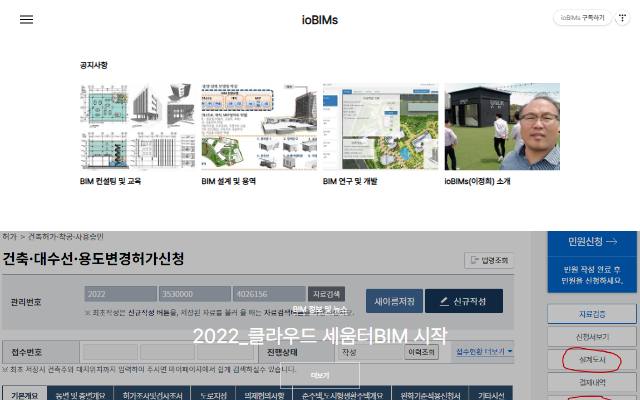Click the Tistory dotted T icon
640x400 pixels.
coord(622,18)
